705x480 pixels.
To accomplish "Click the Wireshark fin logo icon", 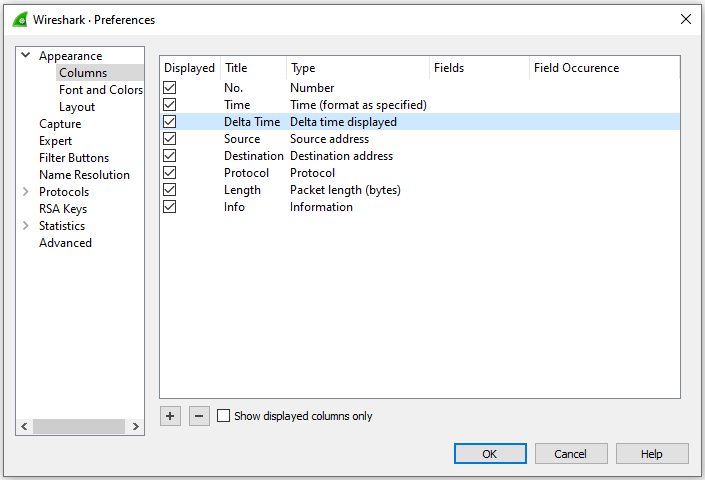I will click(20, 20).
